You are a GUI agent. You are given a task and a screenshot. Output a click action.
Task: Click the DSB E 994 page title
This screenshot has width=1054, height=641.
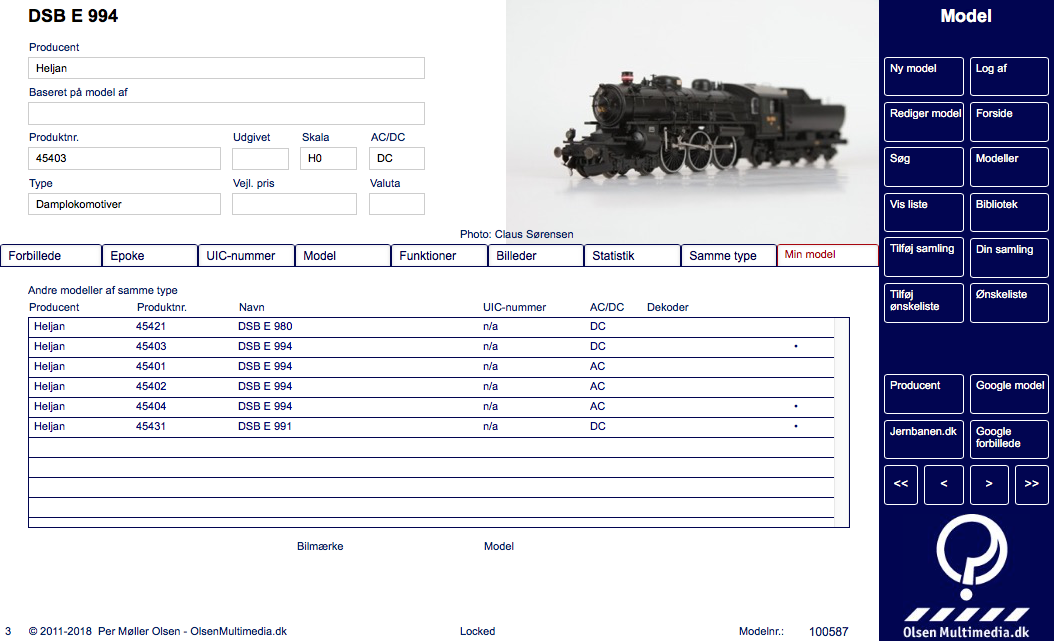pyautogui.click(x=73, y=16)
